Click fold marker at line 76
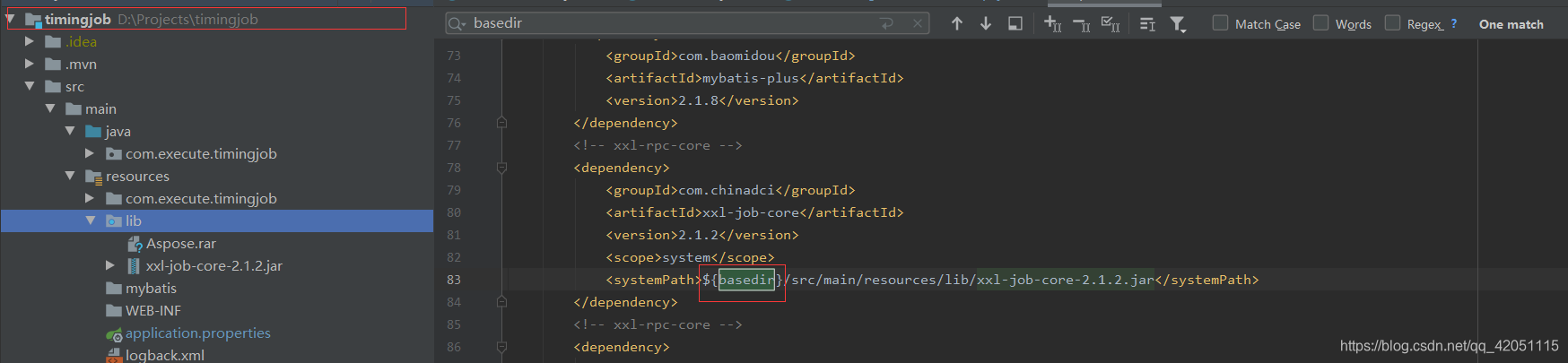The height and width of the screenshot is (363, 1568). tap(501, 123)
